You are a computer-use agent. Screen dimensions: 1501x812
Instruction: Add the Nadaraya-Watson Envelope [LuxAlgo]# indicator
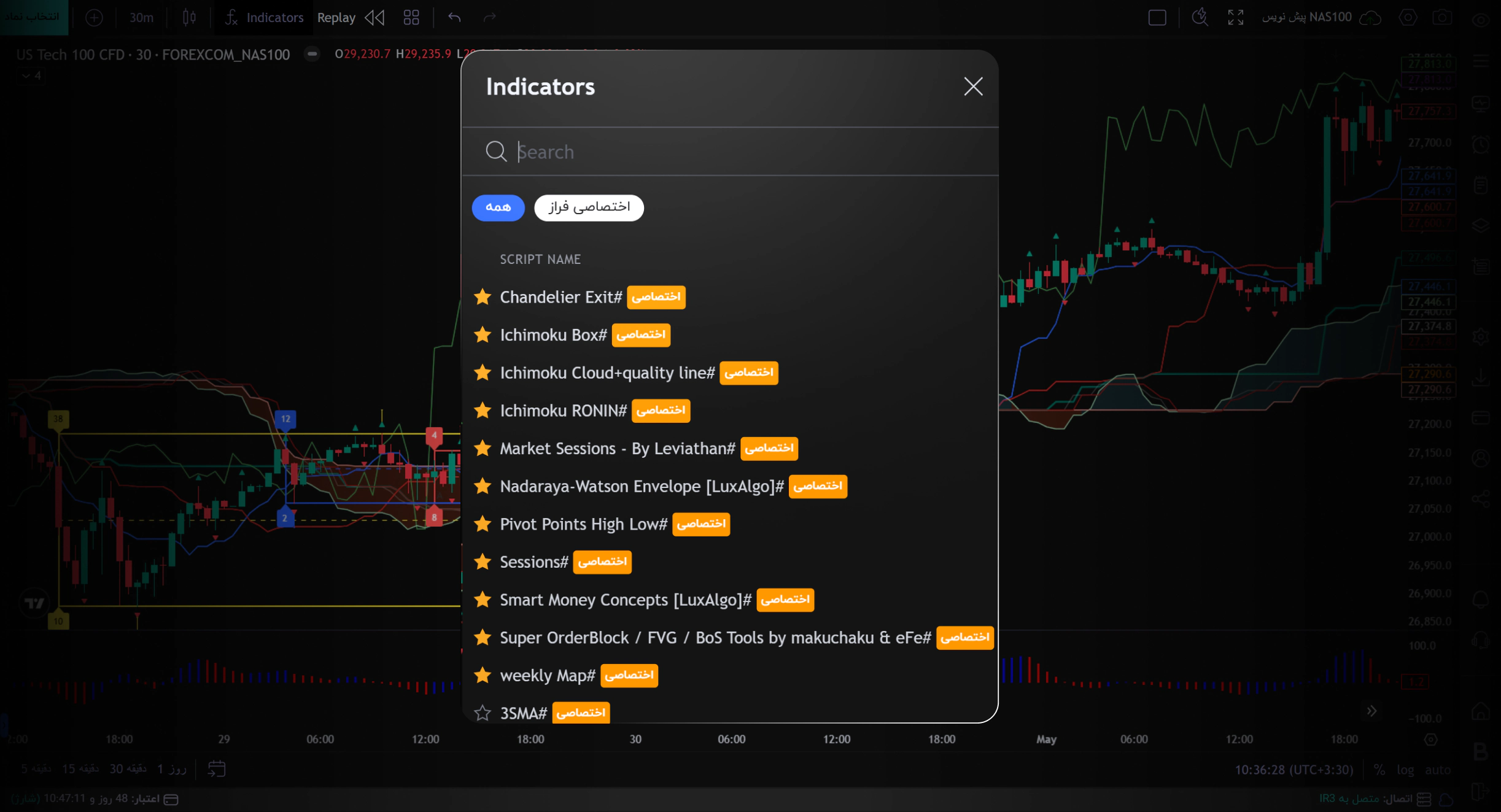click(x=642, y=486)
